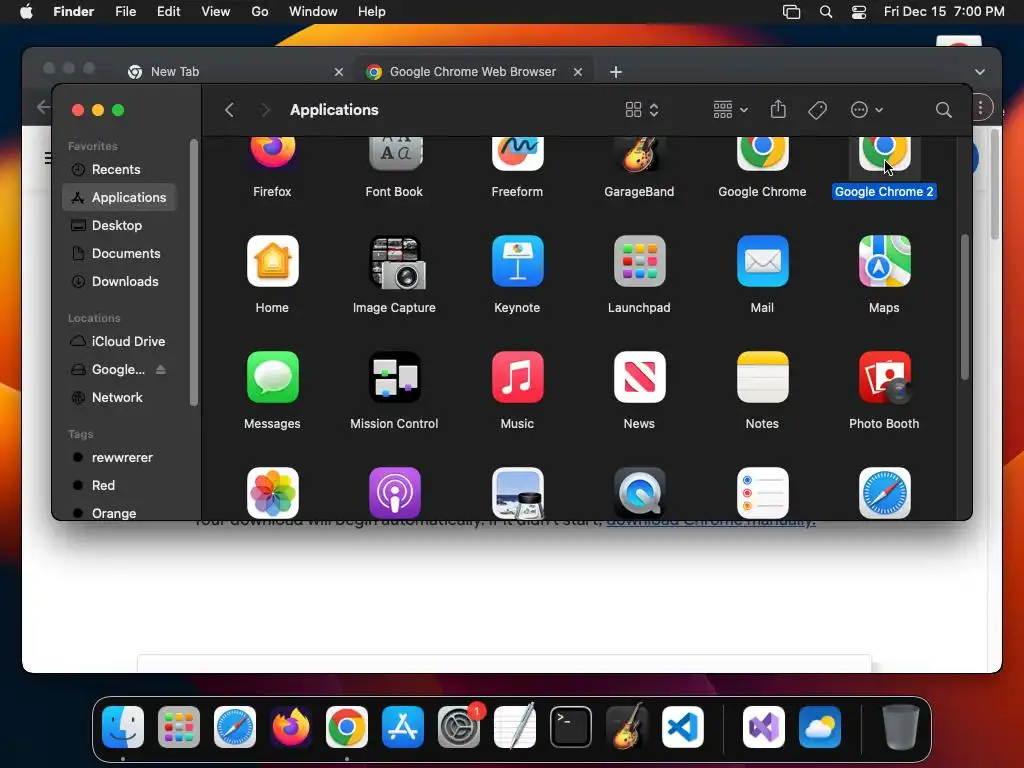
Task: Expand Chrome tab search chevron
Action: pyautogui.click(x=979, y=72)
